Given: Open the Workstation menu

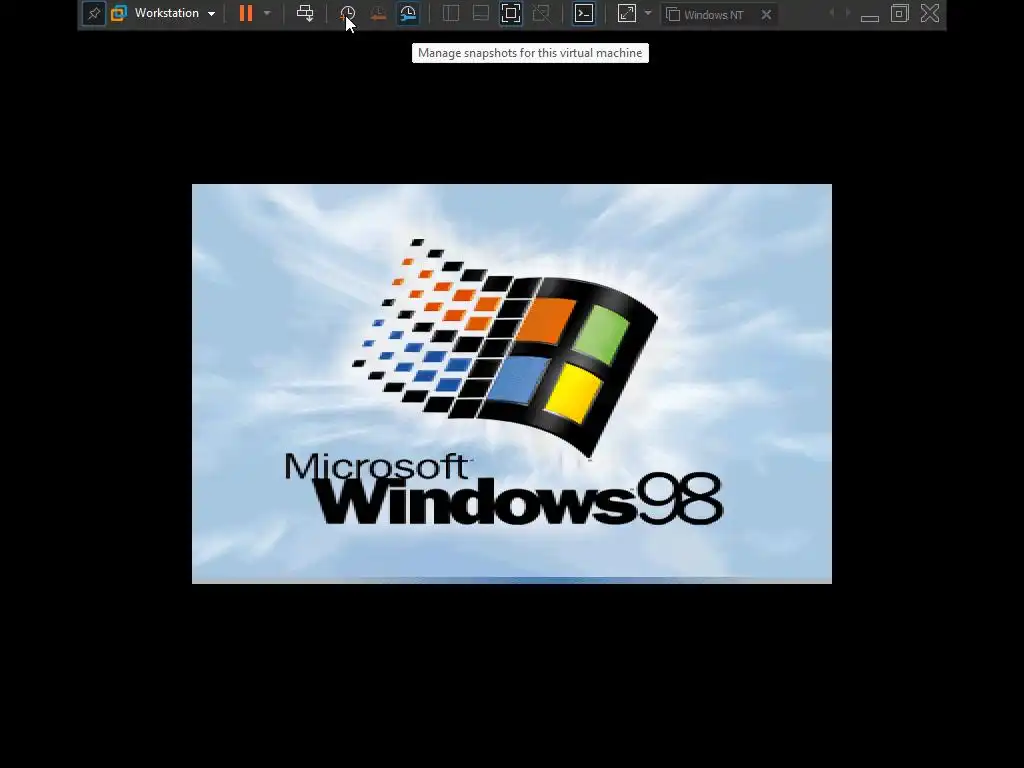Looking at the screenshot, I should click(x=164, y=13).
